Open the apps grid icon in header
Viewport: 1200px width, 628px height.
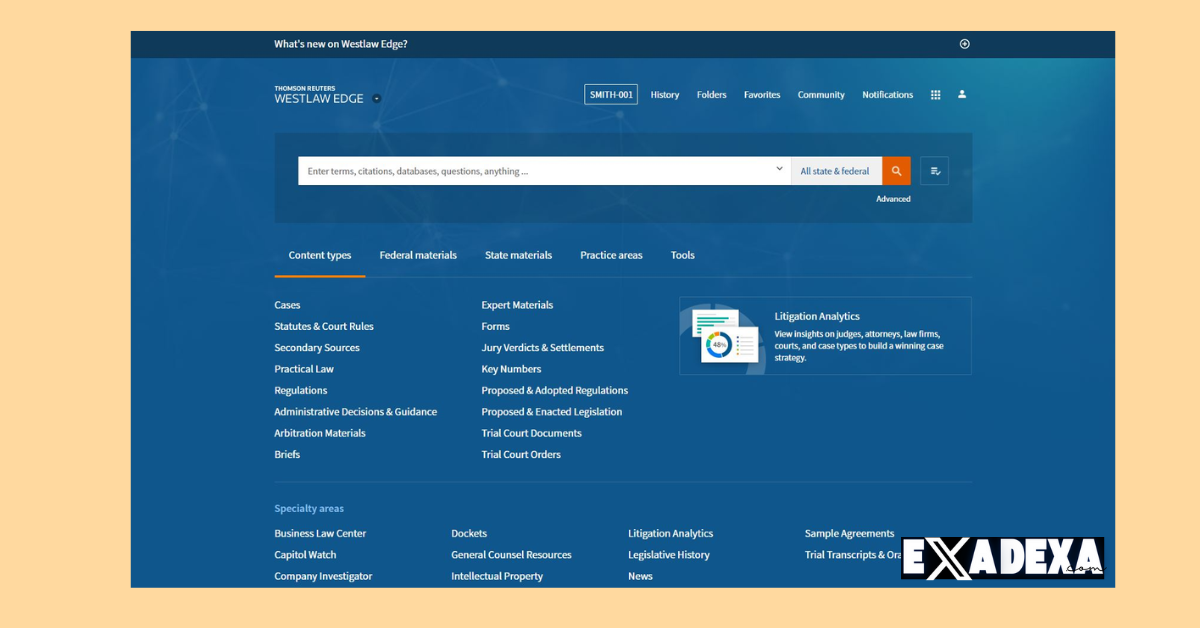[x=935, y=94]
